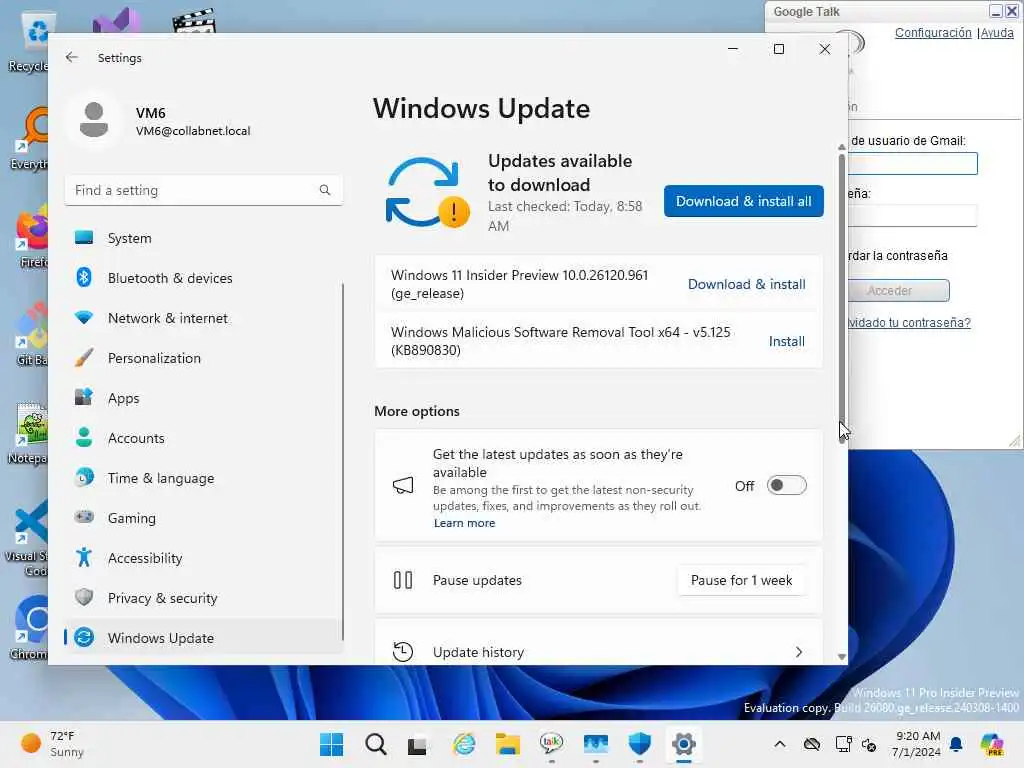Open File Explorer from taskbar

pyautogui.click(x=507, y=744)
